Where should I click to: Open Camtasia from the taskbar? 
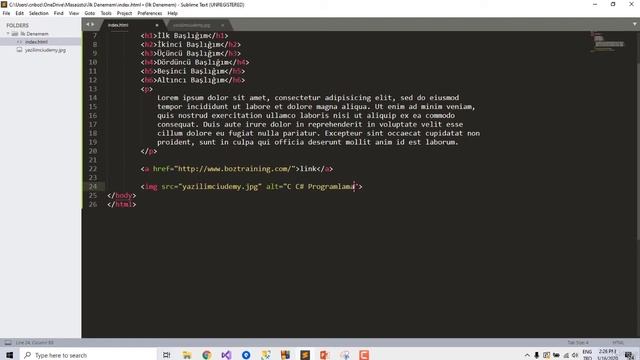point(364,355)
